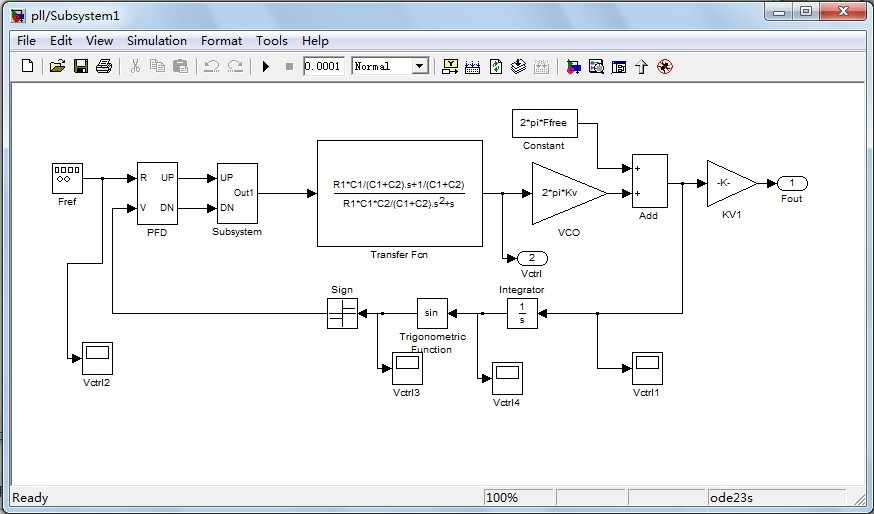Start simulation with the play button
The height and width of the screenshot is (514, 874).
(266, 67)
